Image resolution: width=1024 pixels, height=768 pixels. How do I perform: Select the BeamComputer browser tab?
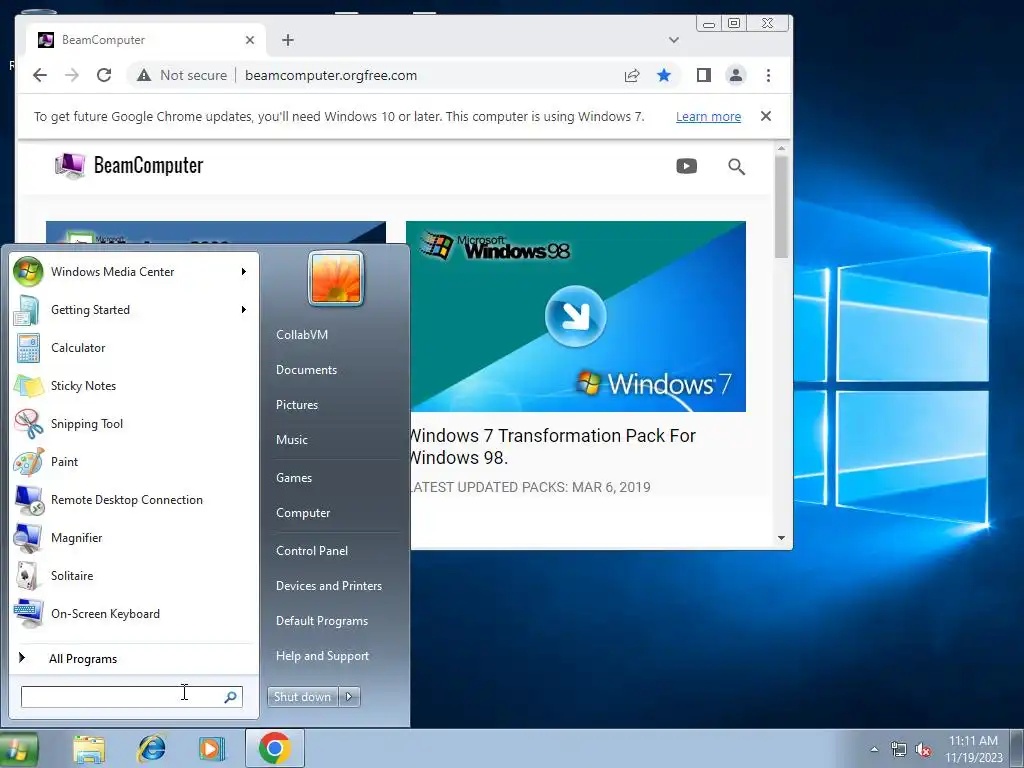pos(146,40)
